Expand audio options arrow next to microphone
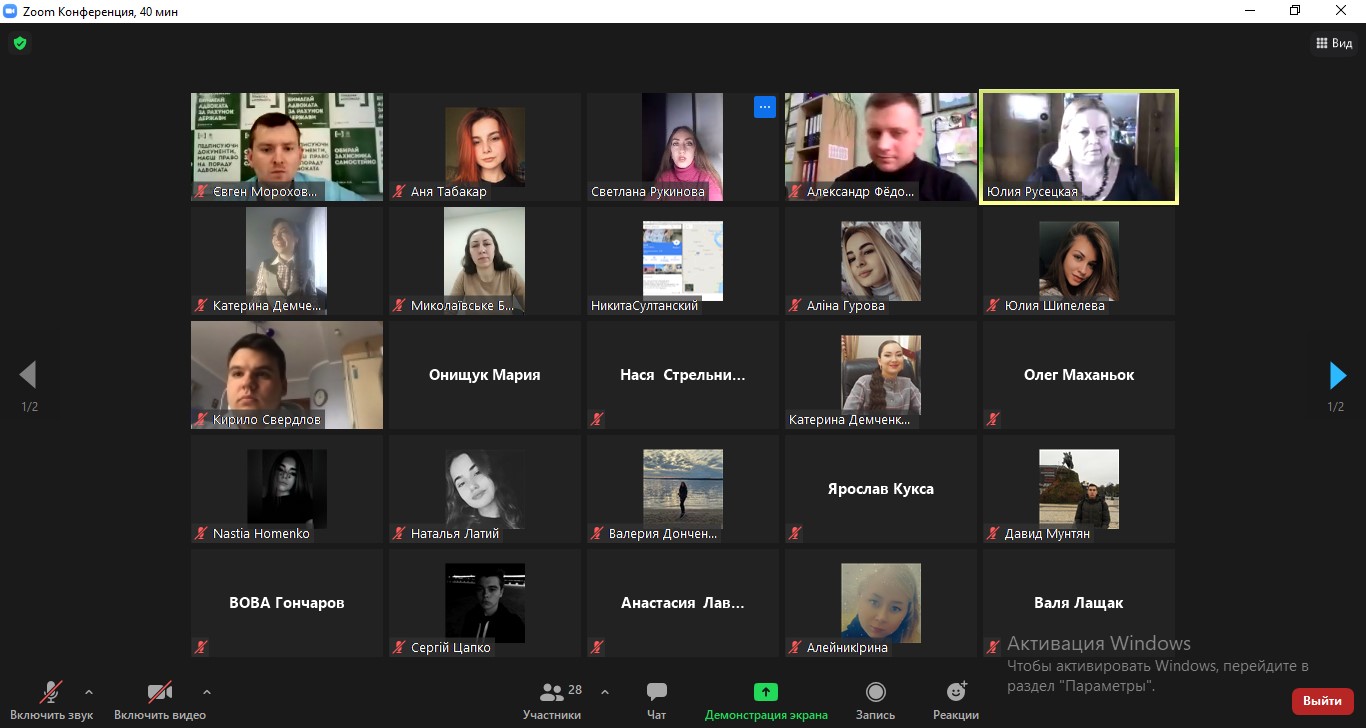The height and width of the screenshot is (728, 1366). click(x=89, y=691)
